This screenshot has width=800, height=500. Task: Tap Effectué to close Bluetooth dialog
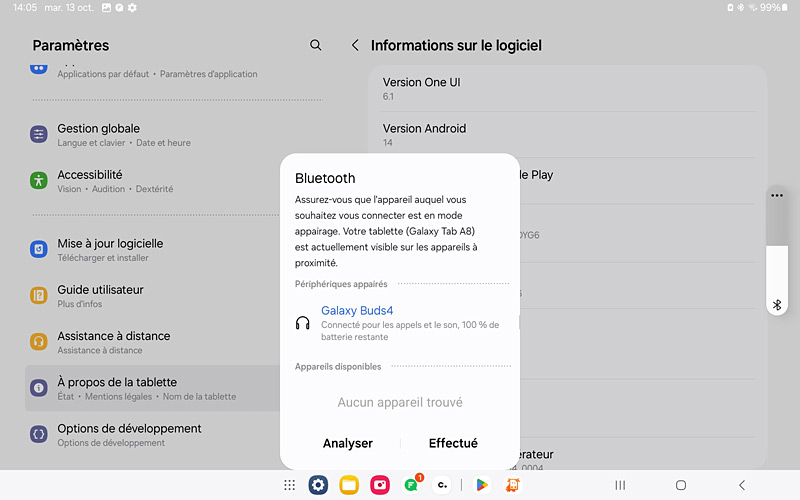click(x=453, y=443)
